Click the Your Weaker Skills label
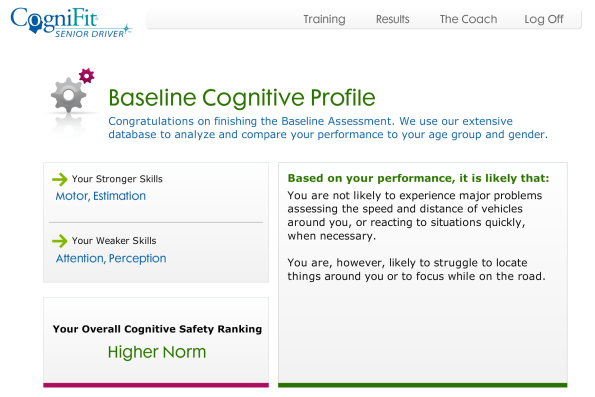The width and height of the screenshot is (595, 397). tap(114, 241)
